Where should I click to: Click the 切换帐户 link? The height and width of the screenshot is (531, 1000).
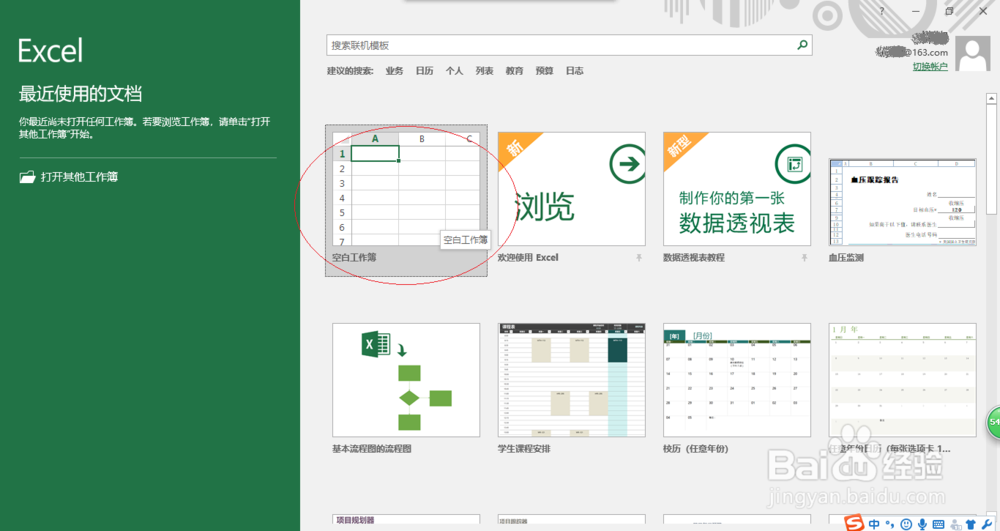930,66
